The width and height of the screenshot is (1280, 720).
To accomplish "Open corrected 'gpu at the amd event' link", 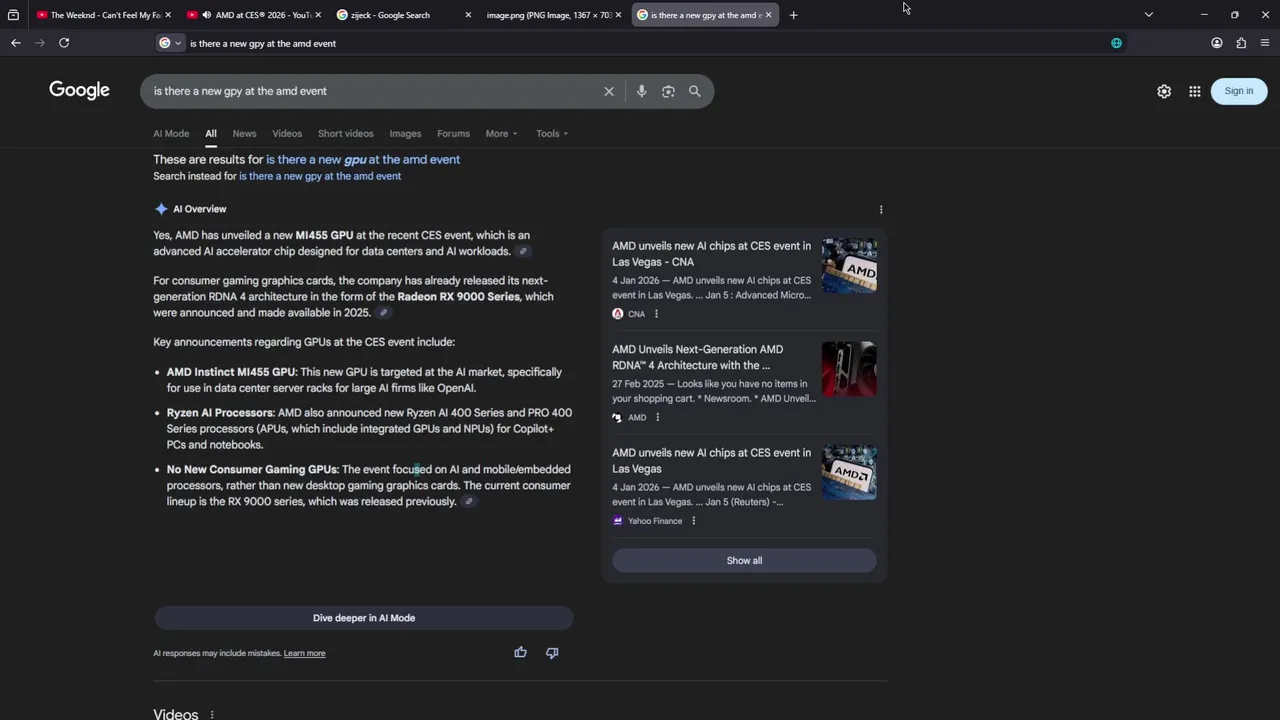I will tap(363, 159).
